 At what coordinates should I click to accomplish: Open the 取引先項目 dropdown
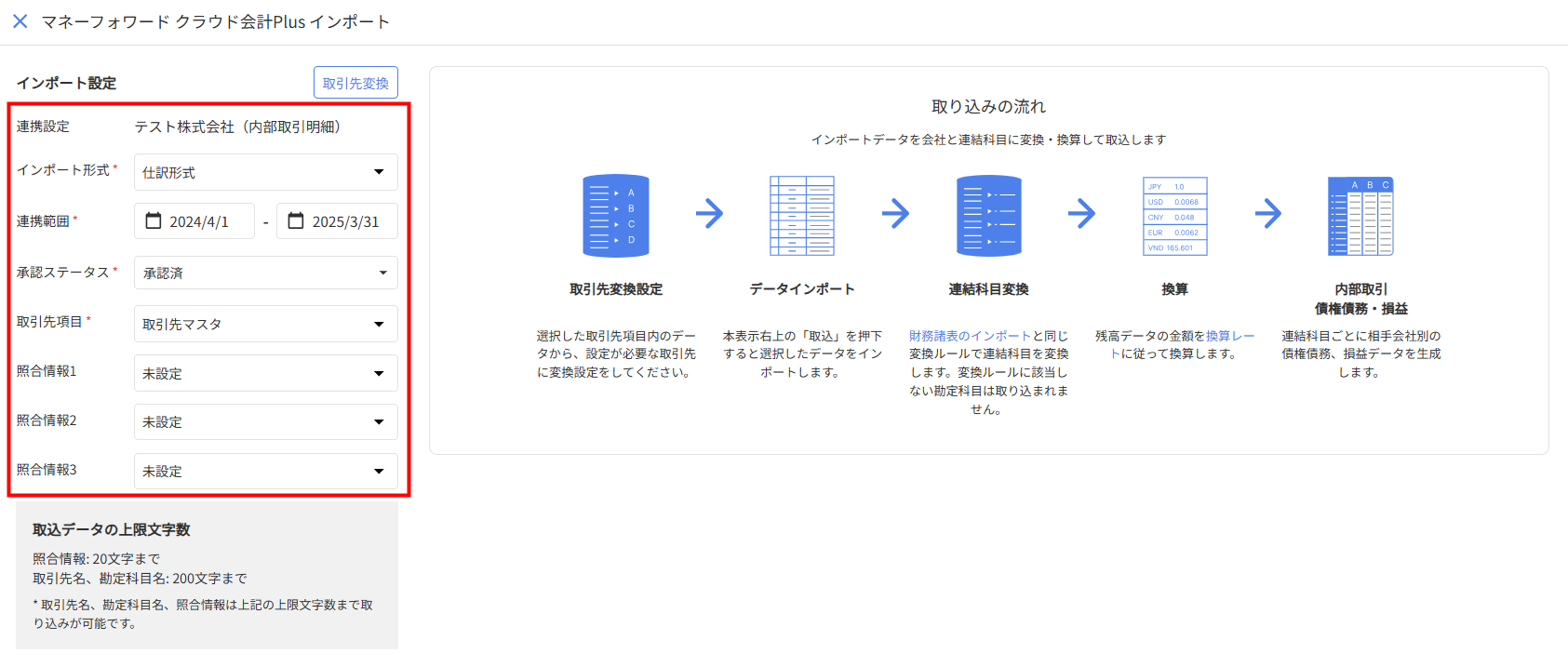265,324
